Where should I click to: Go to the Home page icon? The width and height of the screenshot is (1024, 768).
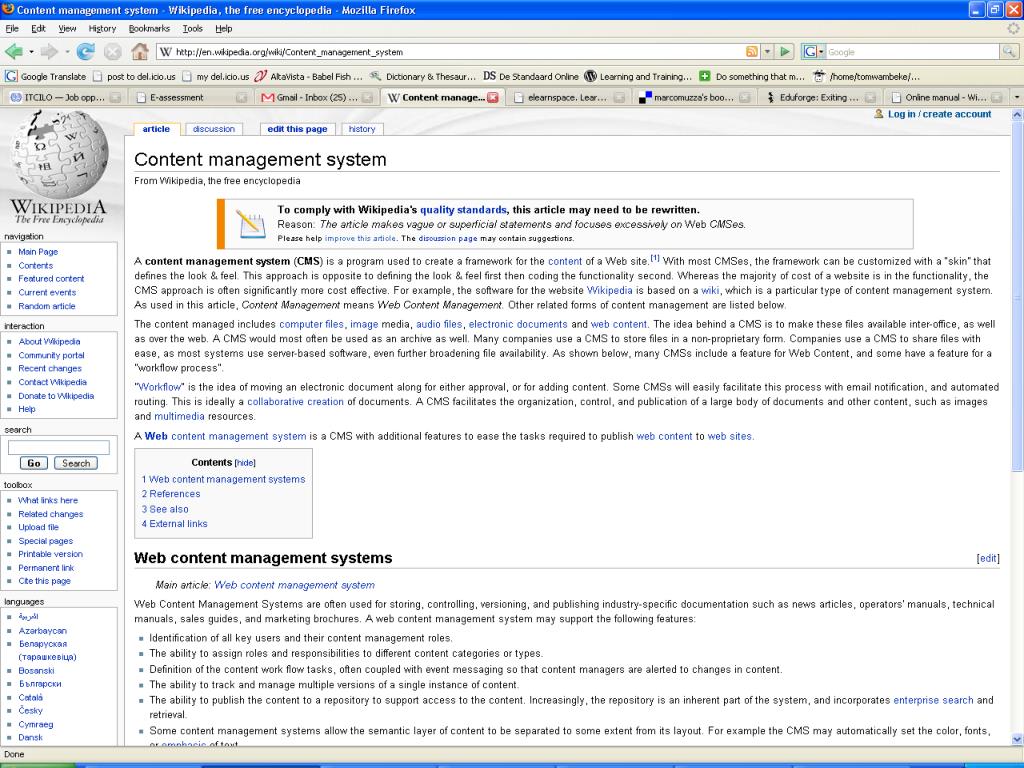(140, 52)
